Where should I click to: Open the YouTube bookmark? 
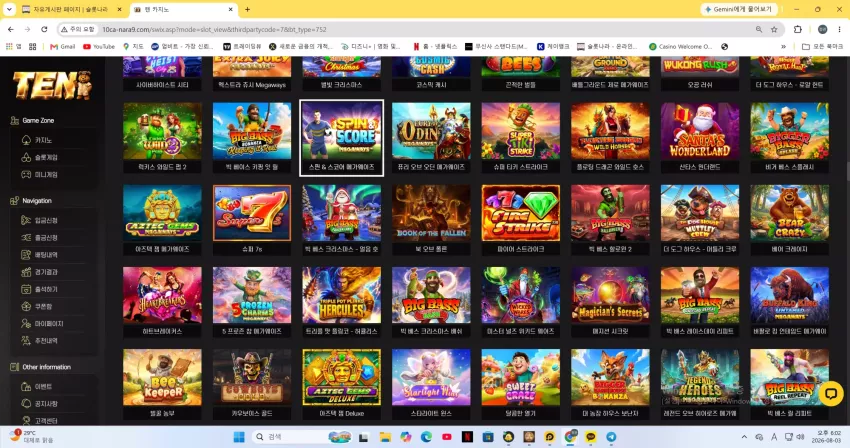[99, 47]
